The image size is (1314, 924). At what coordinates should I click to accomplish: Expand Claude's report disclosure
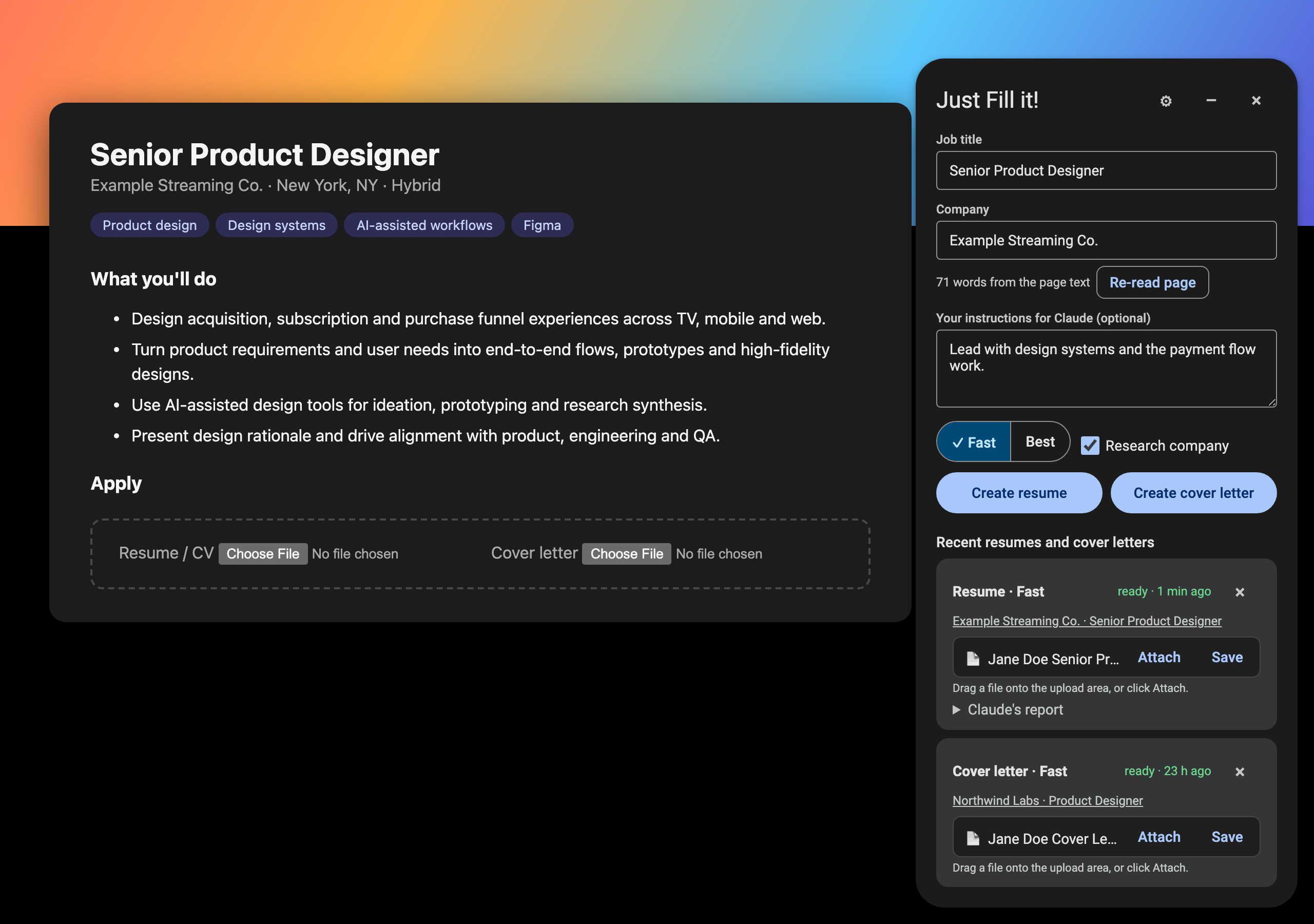[1007, 709]
